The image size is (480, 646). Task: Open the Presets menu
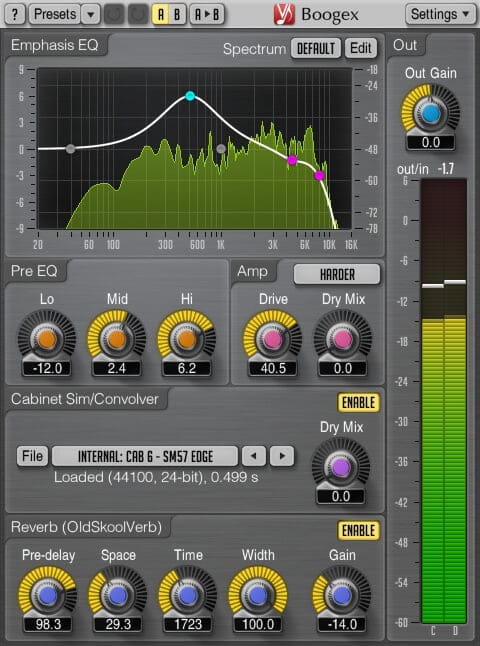[55, 14]
